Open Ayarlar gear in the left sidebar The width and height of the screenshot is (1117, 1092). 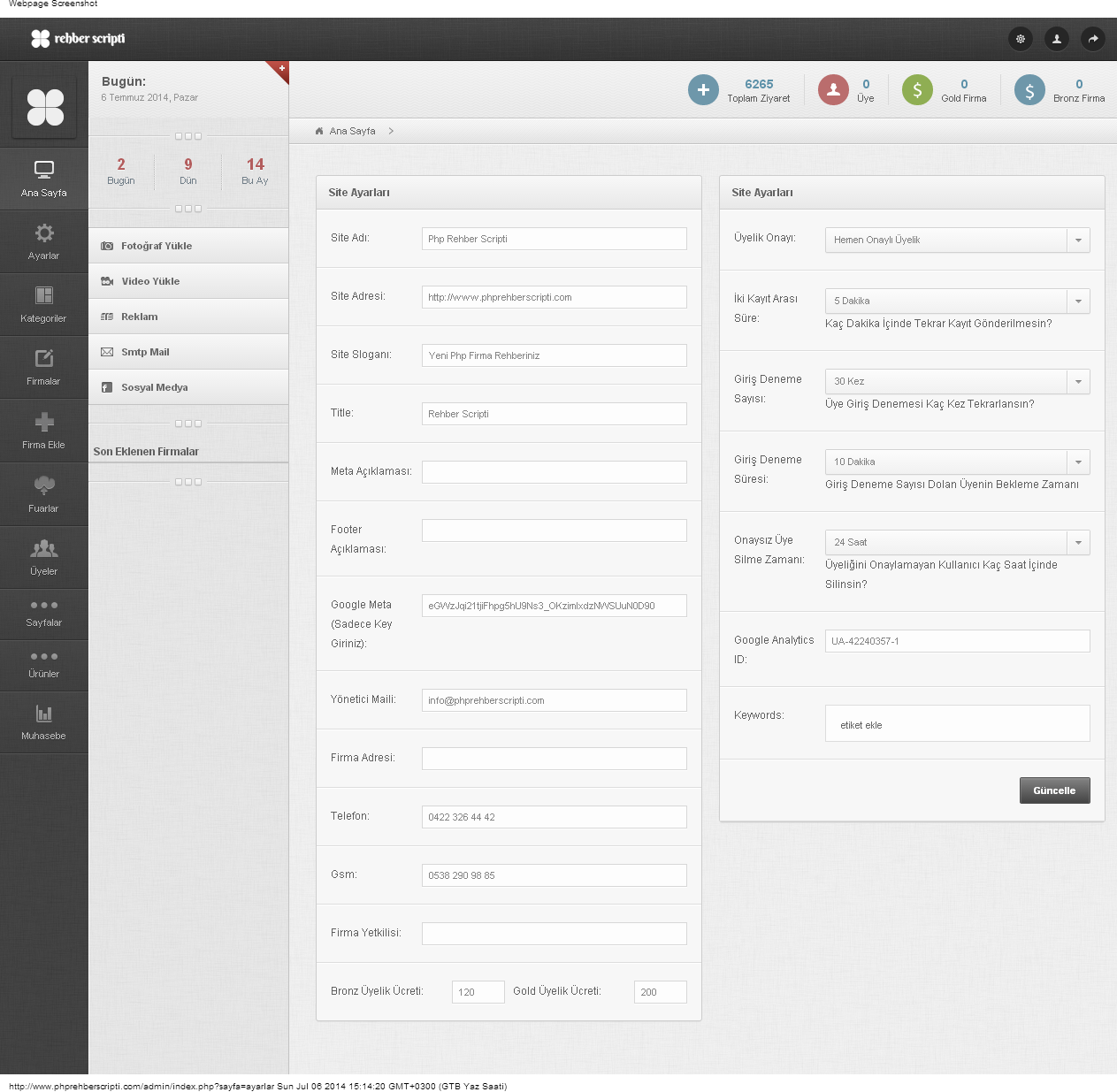(x=44, y=242)
